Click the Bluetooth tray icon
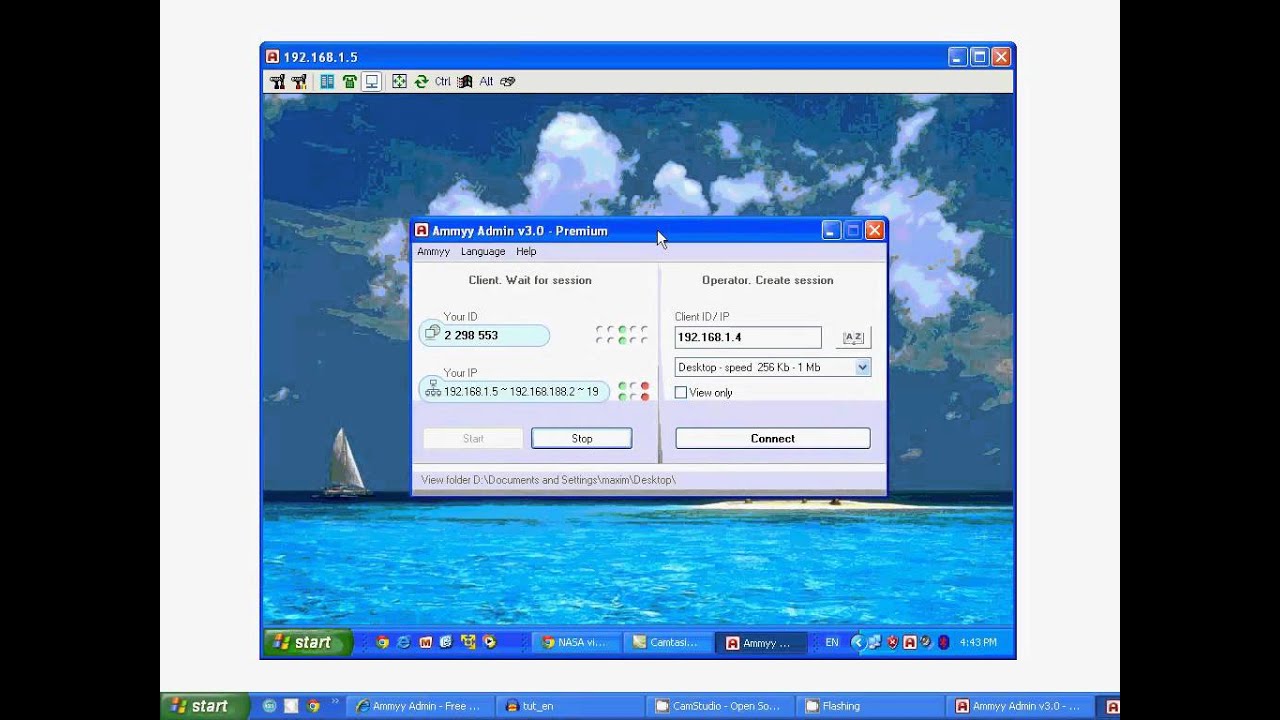 click(942, 643)
